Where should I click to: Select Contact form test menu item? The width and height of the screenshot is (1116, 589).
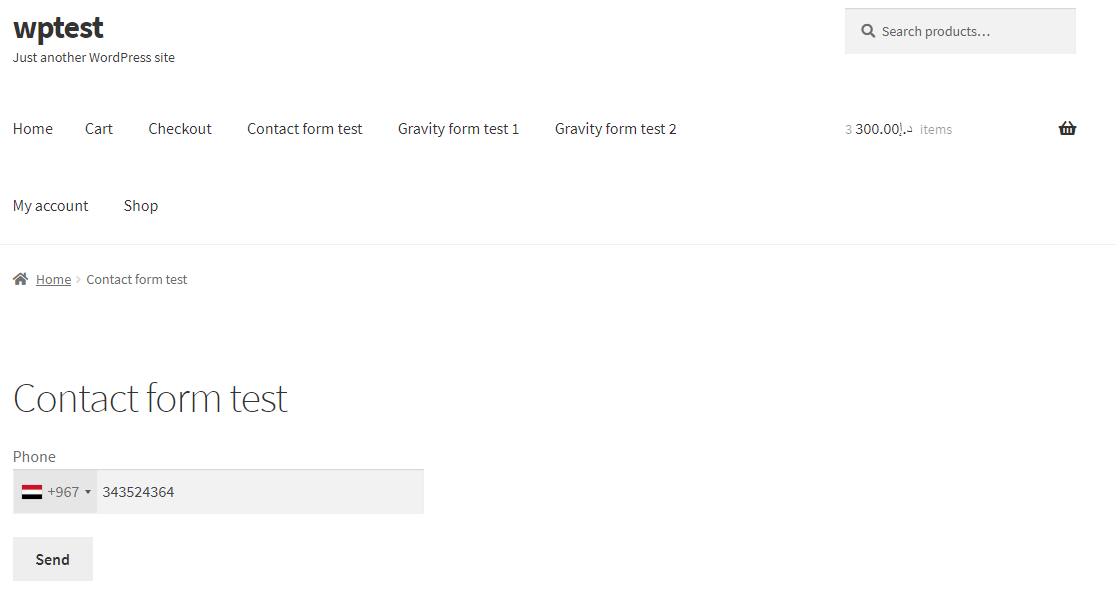305,129
